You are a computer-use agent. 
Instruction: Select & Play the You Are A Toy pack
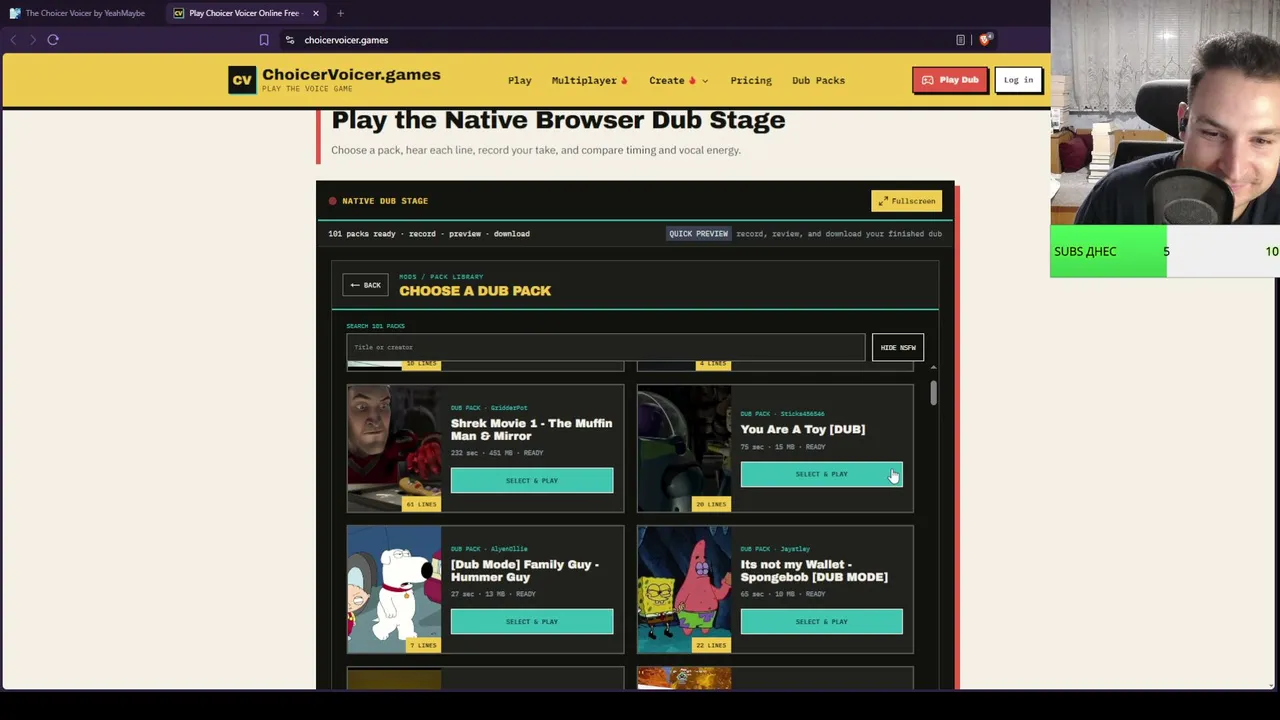821,474
